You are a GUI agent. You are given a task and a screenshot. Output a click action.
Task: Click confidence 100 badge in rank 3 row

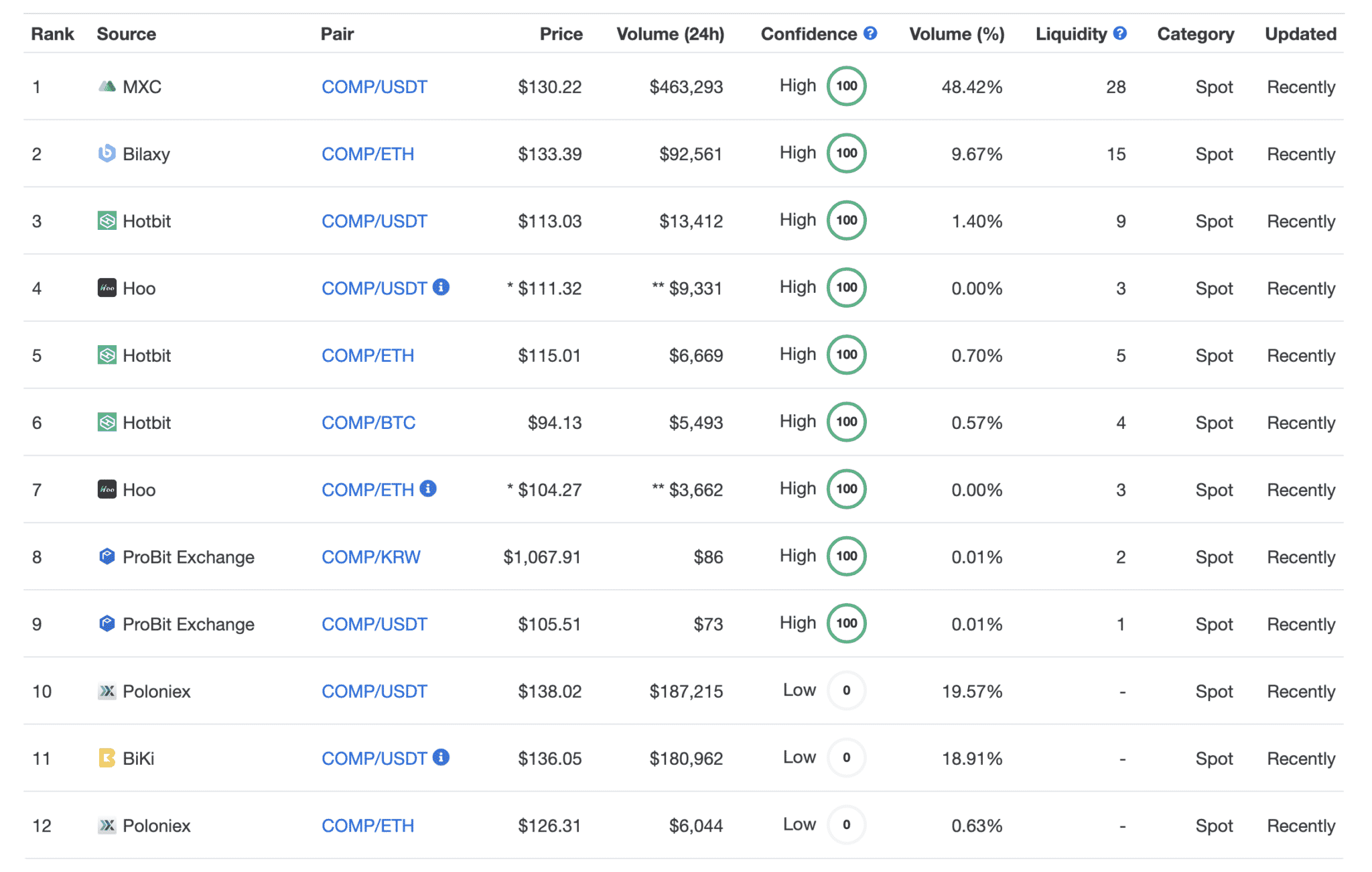847,220
